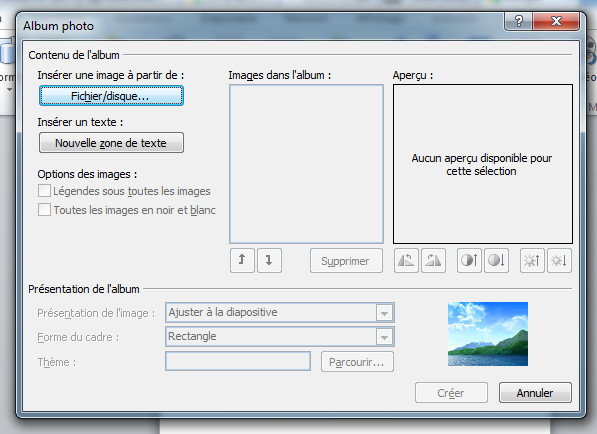
Task: Click the Supprimer button
Action: [346, 261]
